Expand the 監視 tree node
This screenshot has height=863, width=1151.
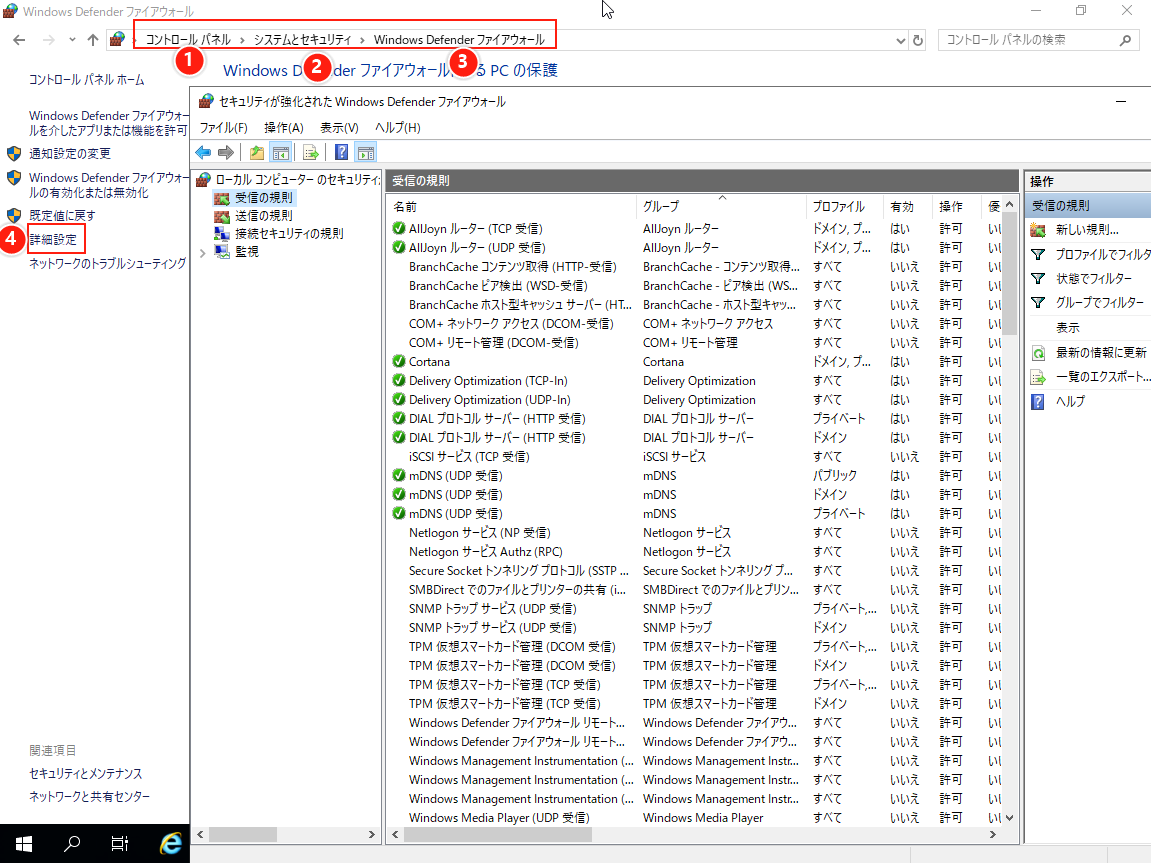pyautogui.click(x=203, y=252)
